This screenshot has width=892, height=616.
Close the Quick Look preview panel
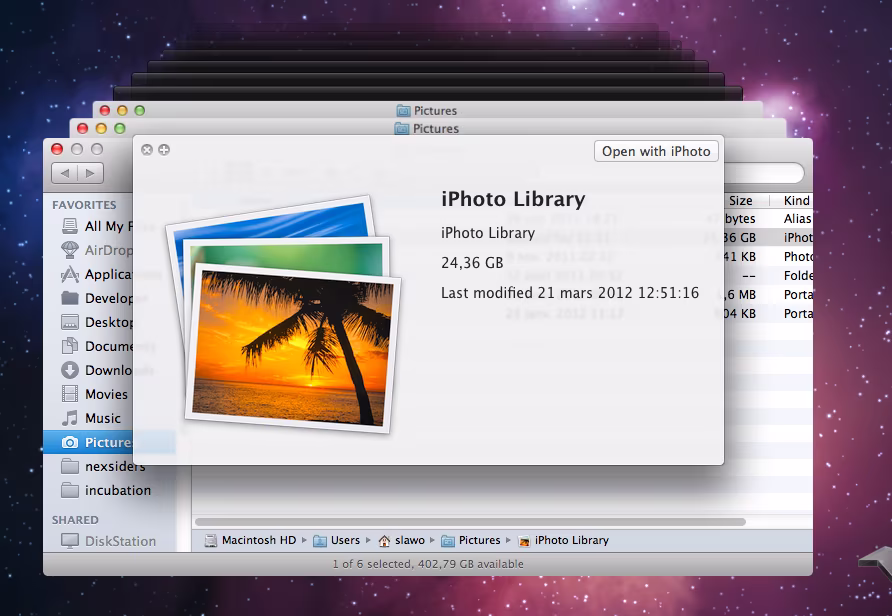point(147,150)
